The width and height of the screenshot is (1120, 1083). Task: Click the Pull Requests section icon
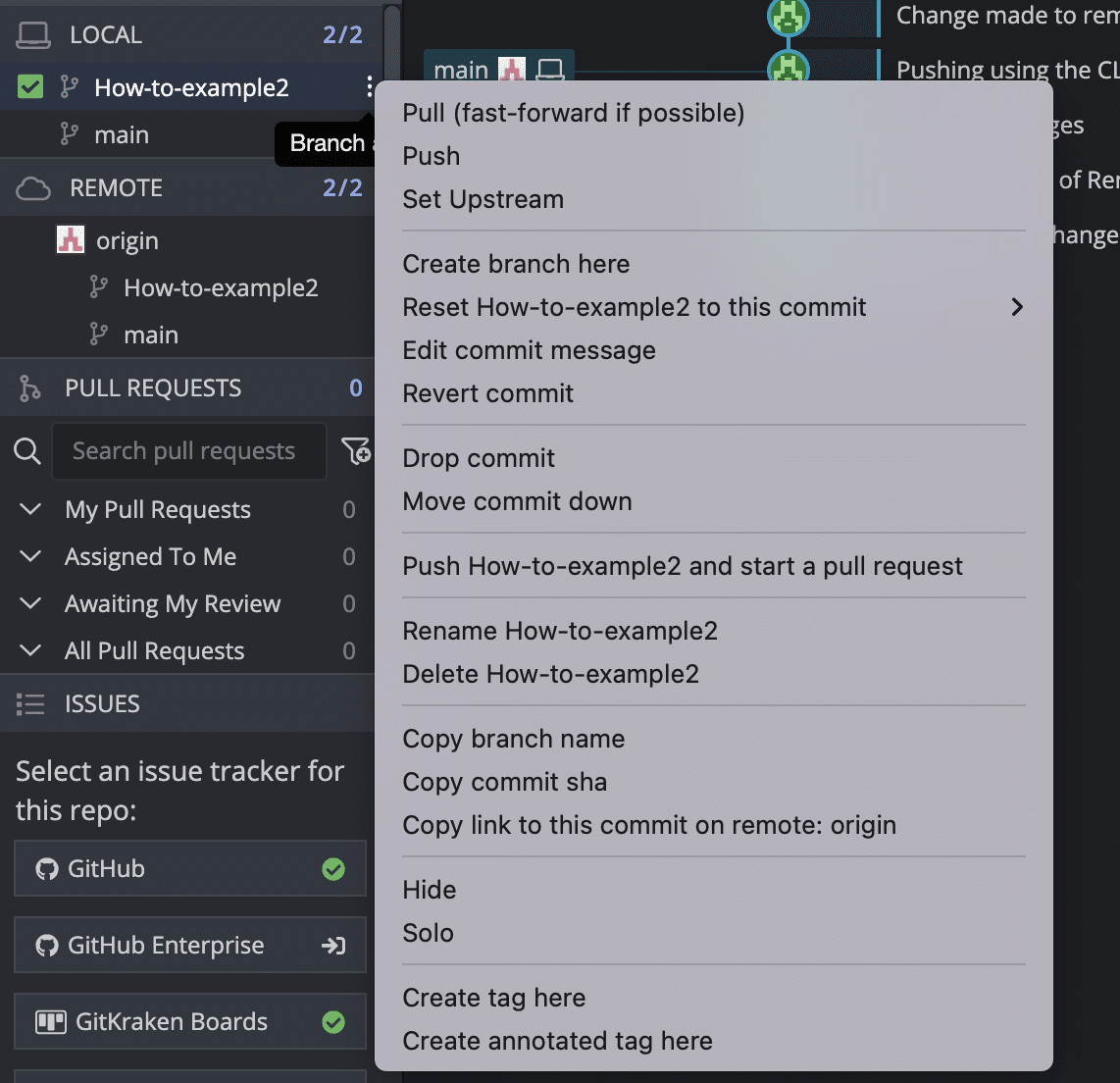(29, 387)
